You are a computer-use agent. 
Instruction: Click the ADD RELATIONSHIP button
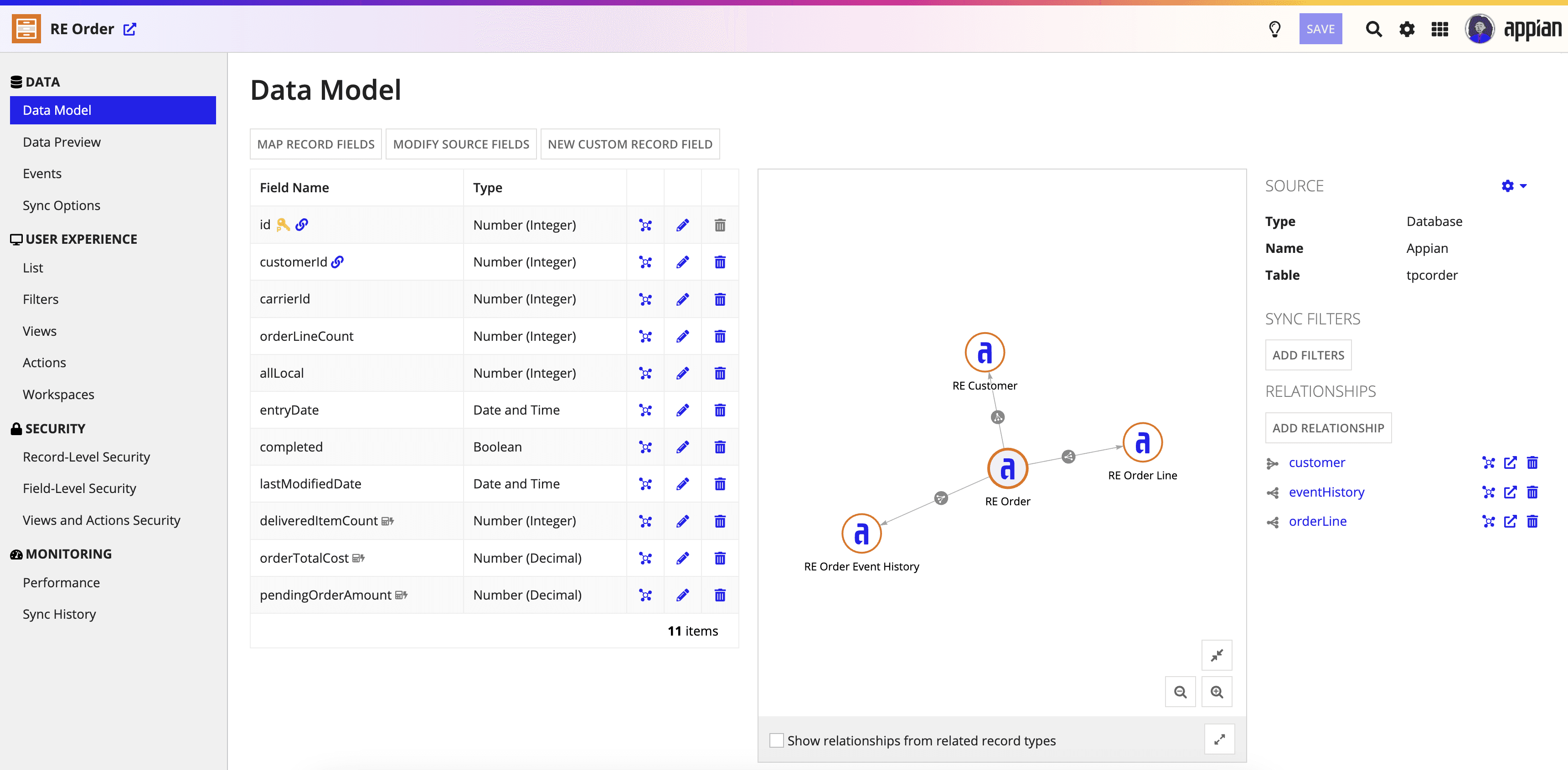[x=1328, y=428]
